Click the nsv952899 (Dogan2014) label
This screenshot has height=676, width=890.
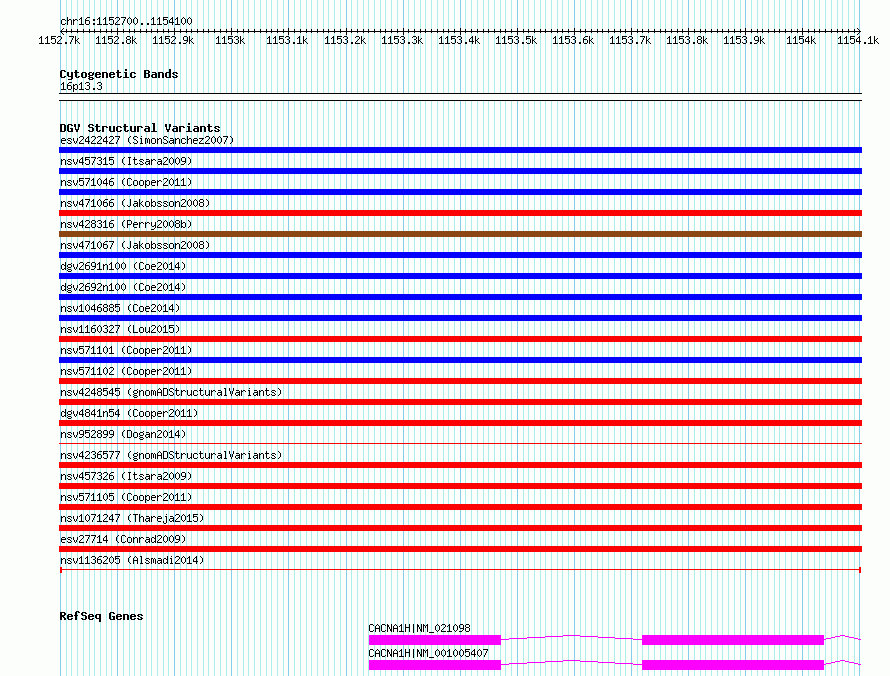123,434
